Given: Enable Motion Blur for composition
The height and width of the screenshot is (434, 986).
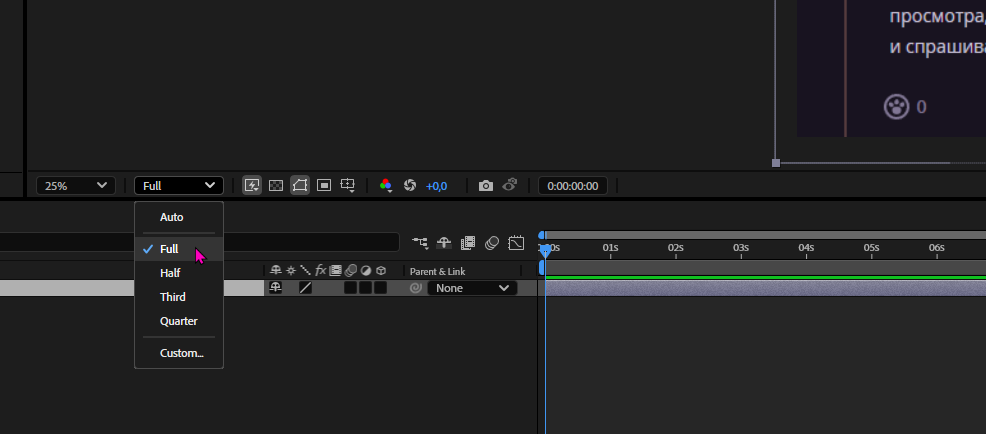Looking at the screenshot, I should point(492,243).
